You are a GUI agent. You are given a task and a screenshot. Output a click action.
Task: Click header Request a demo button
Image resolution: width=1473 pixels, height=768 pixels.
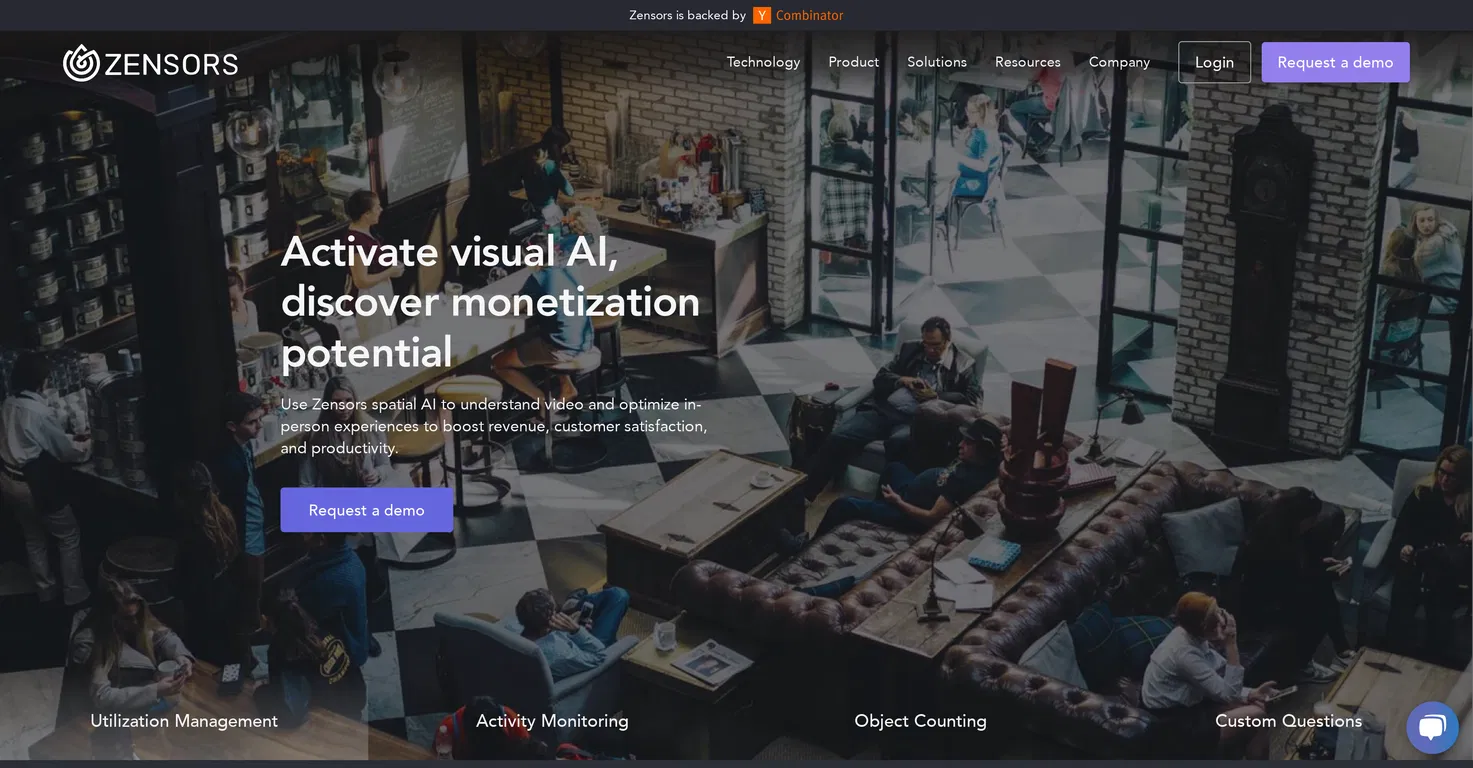click(x=1335, y=62)
